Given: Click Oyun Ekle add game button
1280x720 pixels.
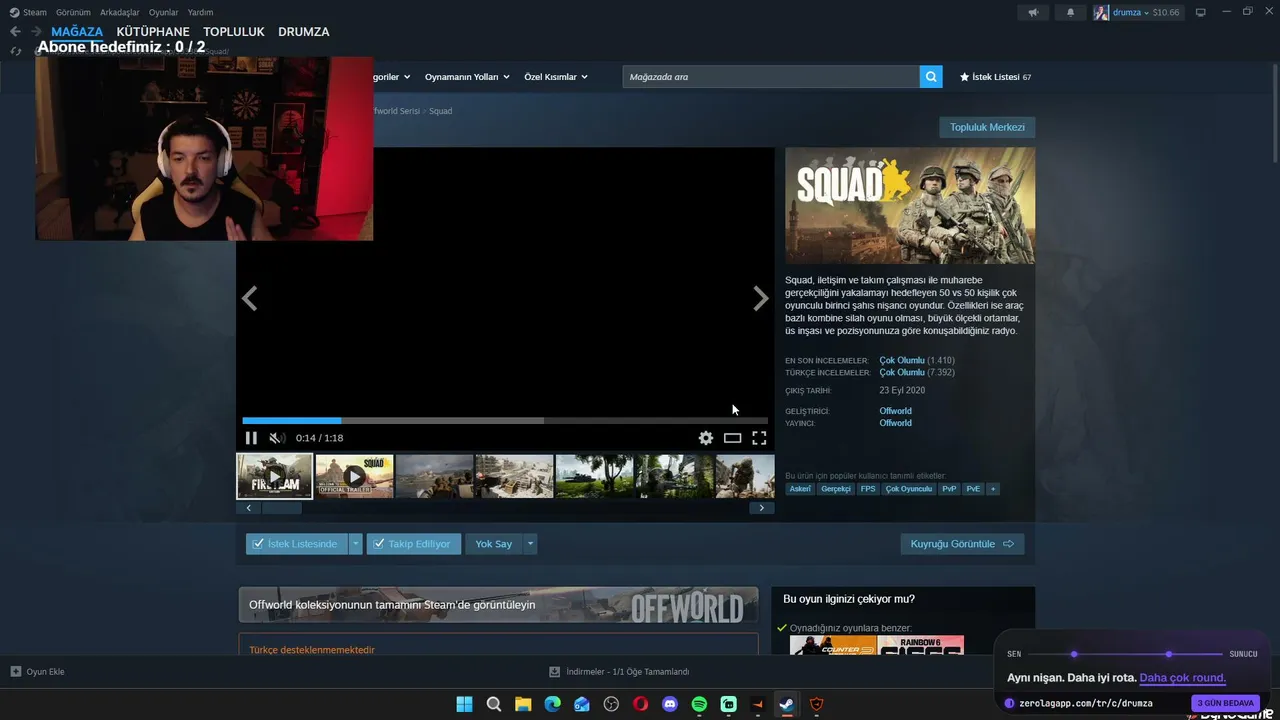Looking at the screenshot, I should pyautogui.click(x=38, y=672).
